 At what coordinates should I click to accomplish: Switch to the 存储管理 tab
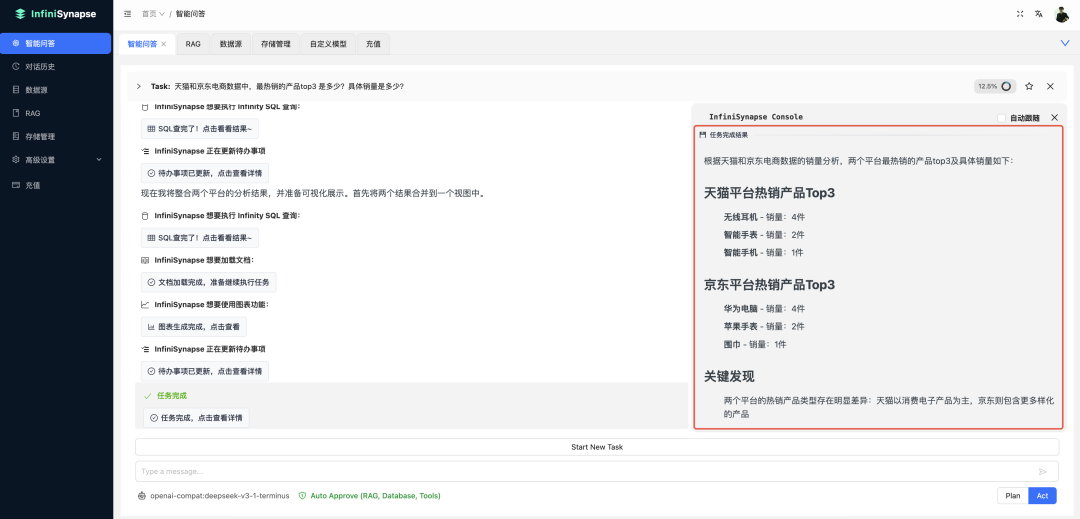pos(276,44)
